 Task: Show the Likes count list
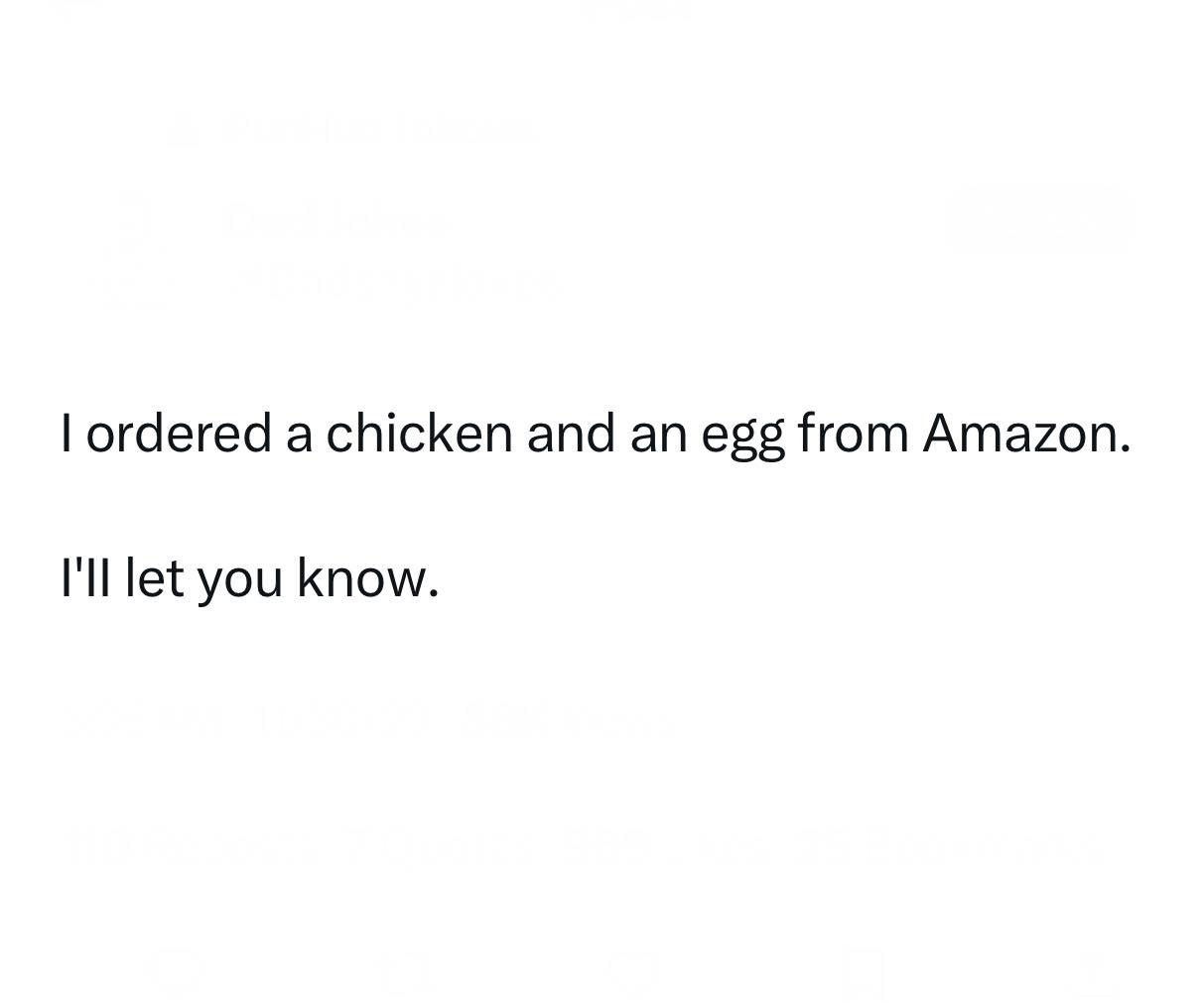point(667,846)
